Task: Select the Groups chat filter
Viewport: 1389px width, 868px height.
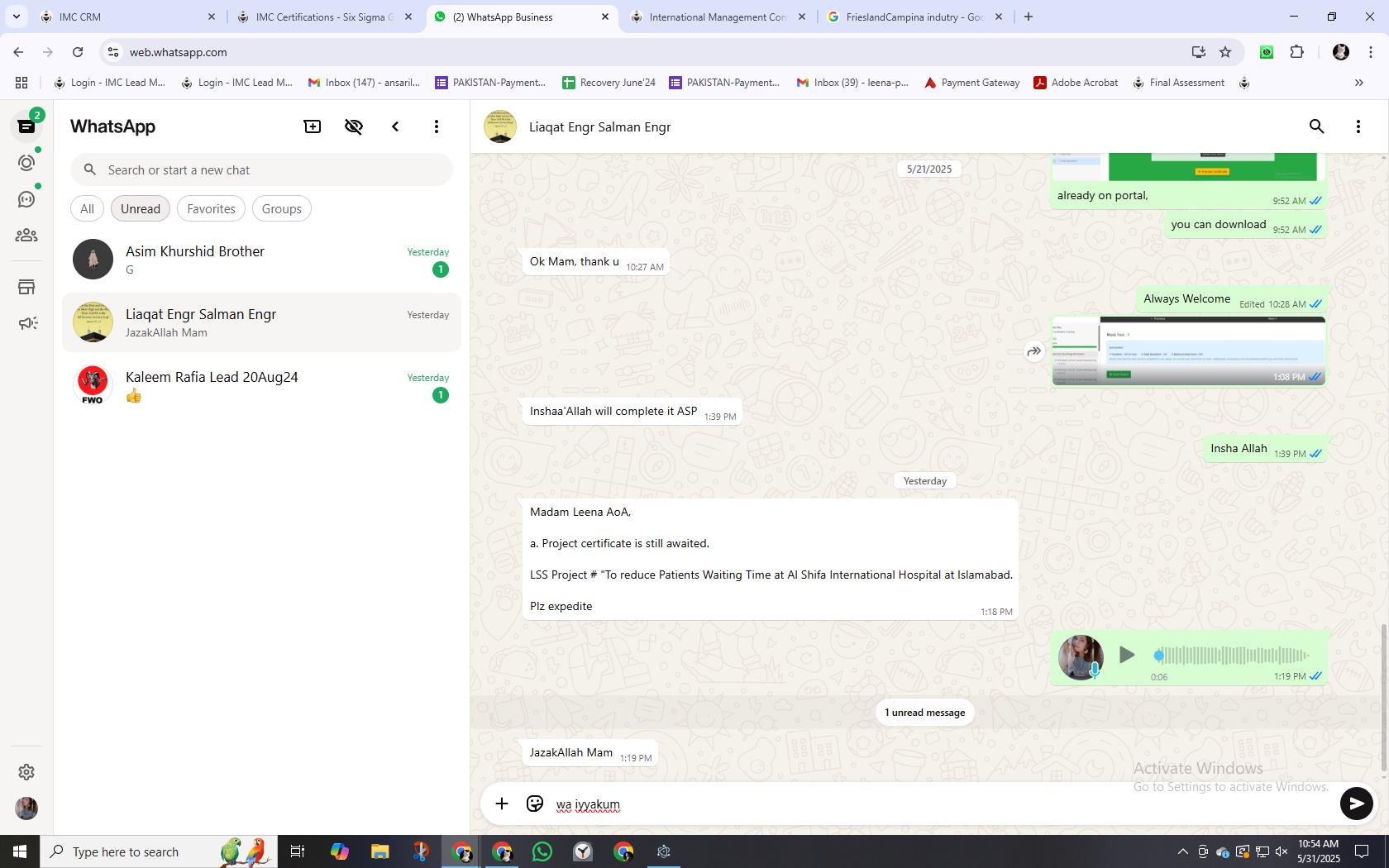Action: 281,208
